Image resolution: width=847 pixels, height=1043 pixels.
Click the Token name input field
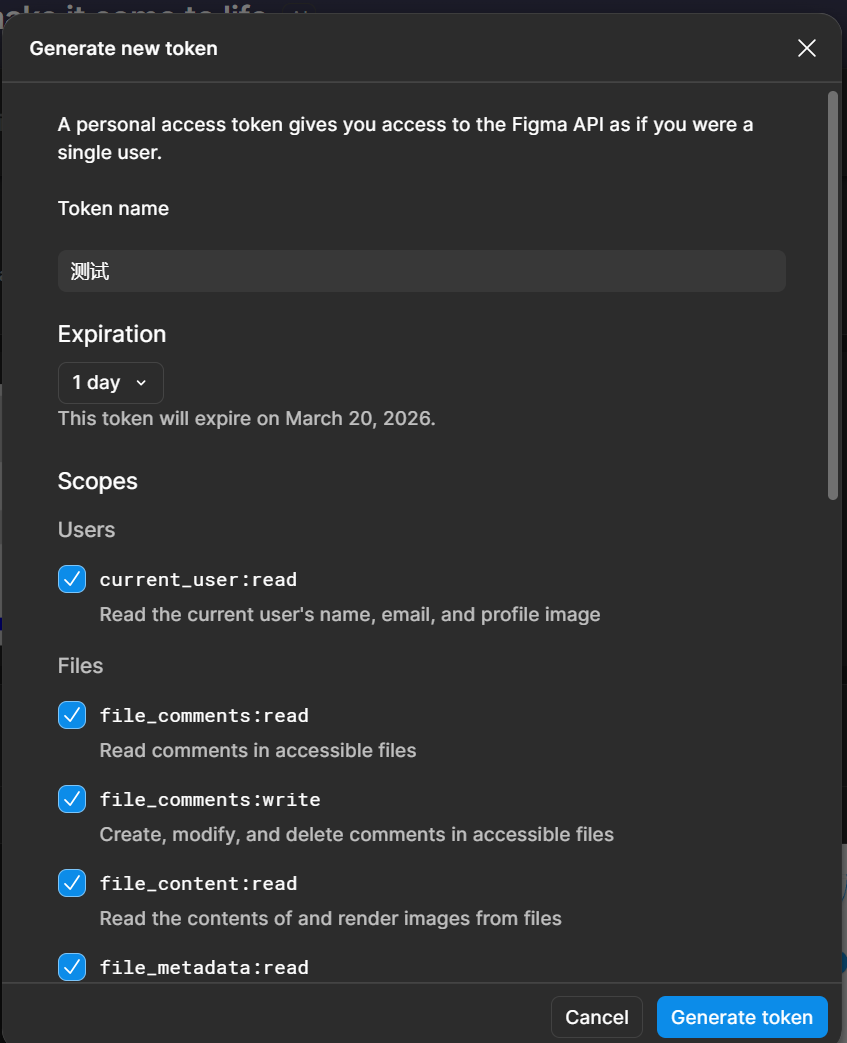pos(421,271)
